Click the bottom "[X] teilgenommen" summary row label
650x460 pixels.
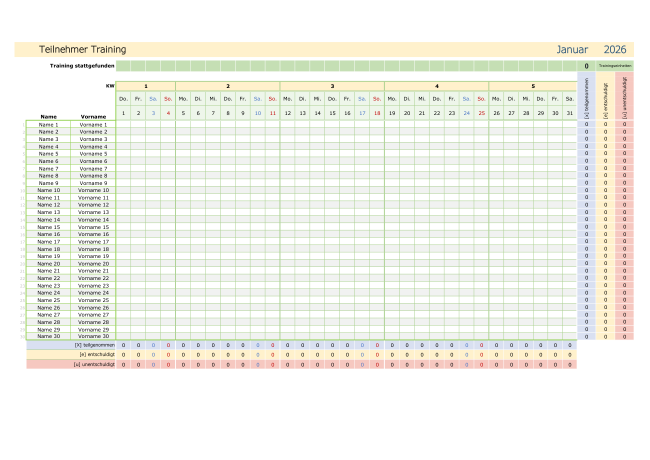(x=95, y=345)
